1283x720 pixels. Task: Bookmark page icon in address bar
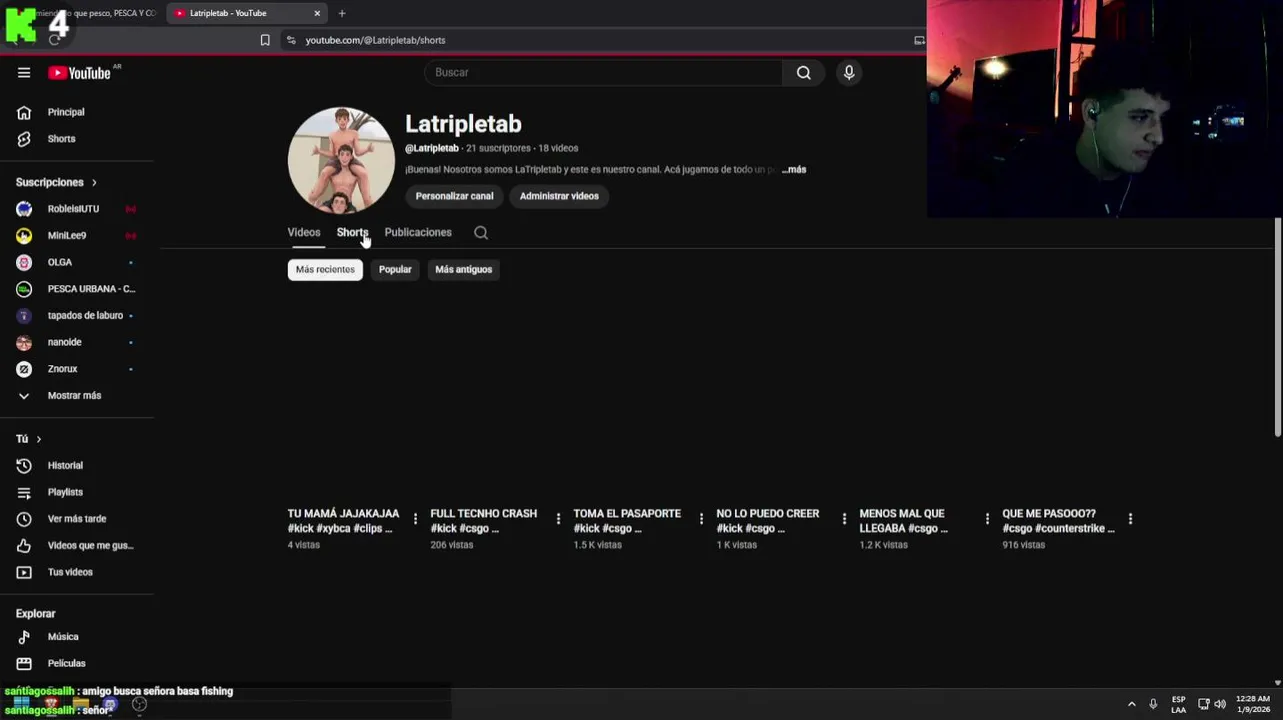point(265,40)
